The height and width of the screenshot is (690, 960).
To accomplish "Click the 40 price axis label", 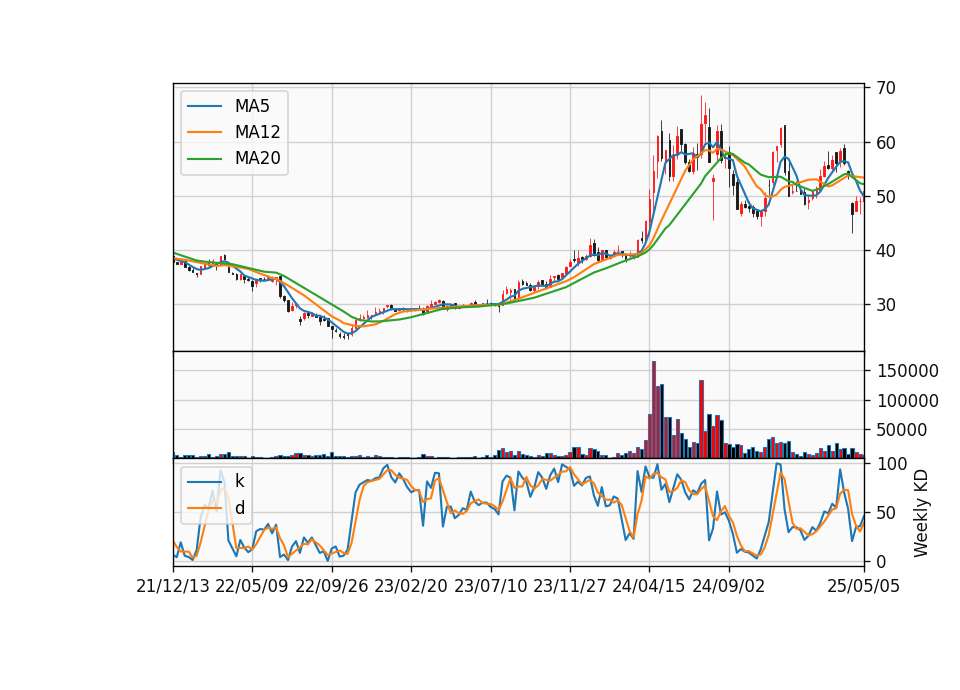I will pyautogui.click(x=886, y=251).
